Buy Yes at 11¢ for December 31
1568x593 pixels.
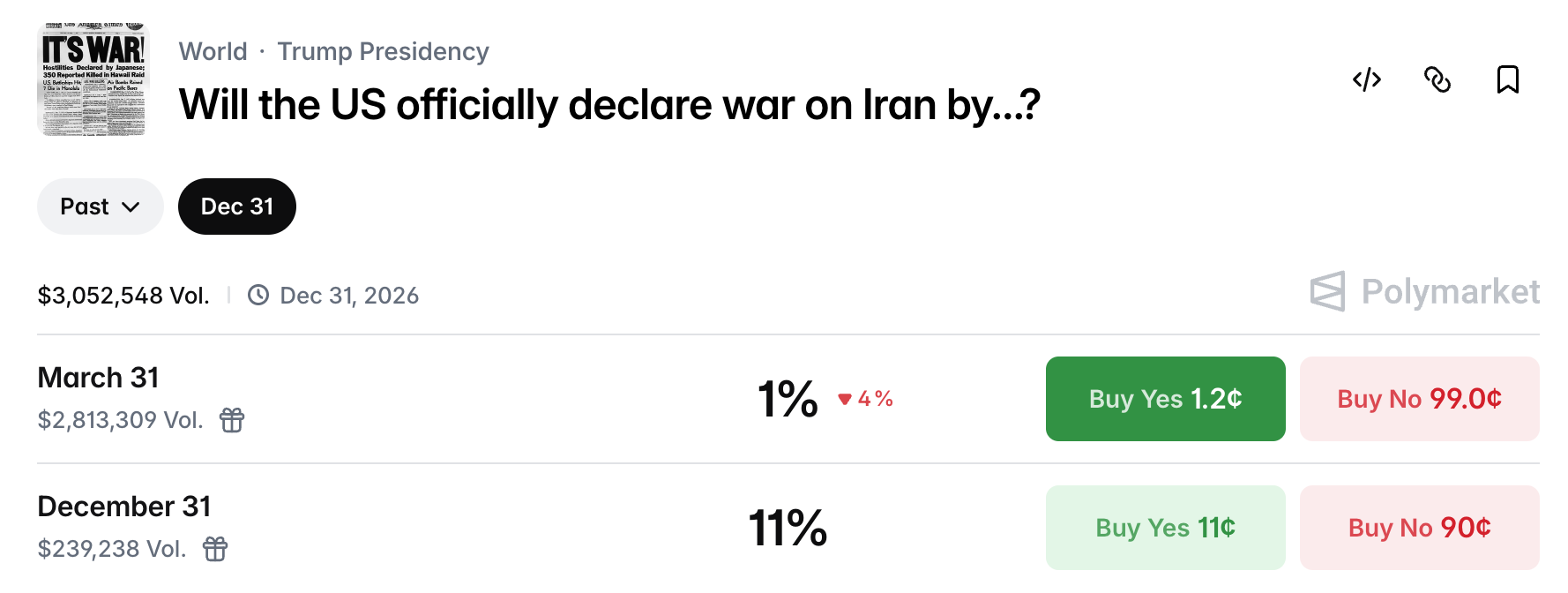point(1165,528)
